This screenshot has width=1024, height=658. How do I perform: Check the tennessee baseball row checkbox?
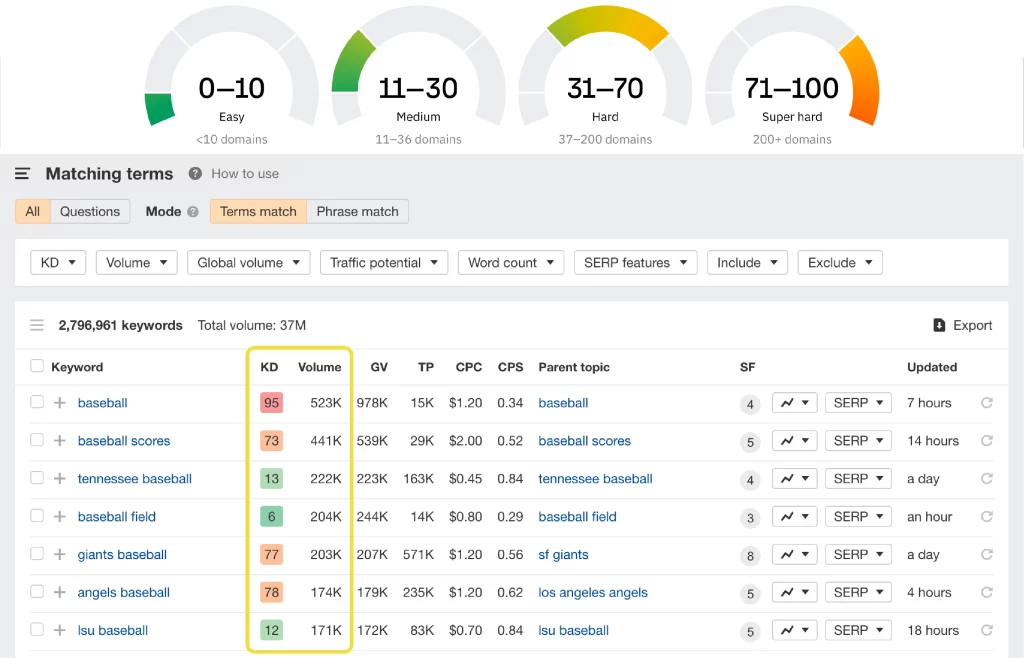click(37, 478)
